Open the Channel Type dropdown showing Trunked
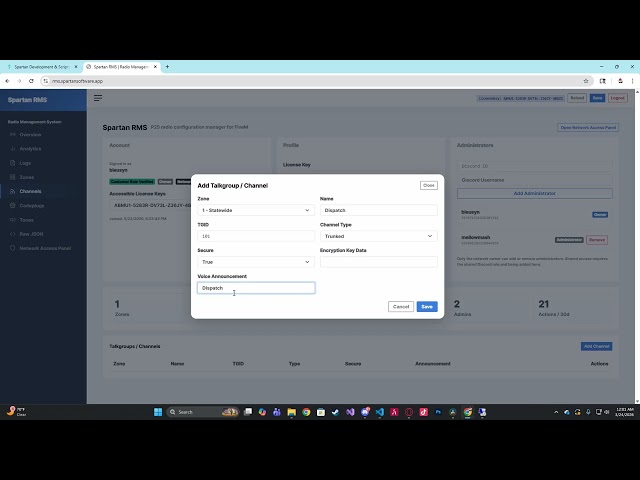Screen dimensions: 640x480 [379, 236]
